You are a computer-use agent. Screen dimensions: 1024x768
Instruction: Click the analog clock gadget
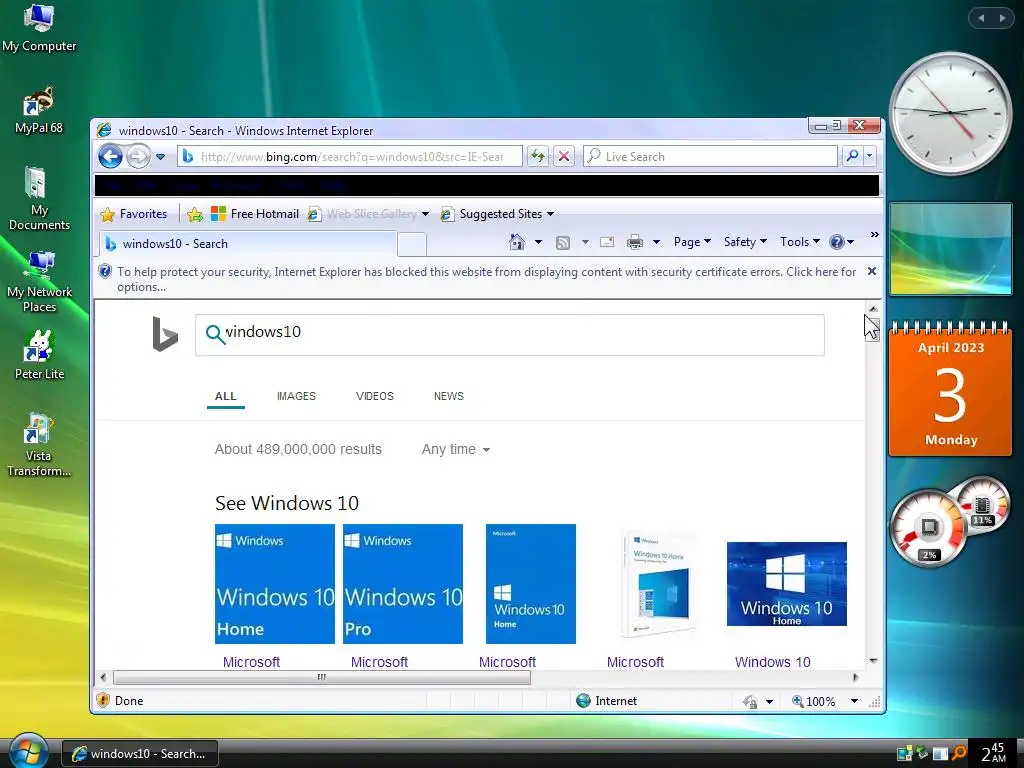950,113
